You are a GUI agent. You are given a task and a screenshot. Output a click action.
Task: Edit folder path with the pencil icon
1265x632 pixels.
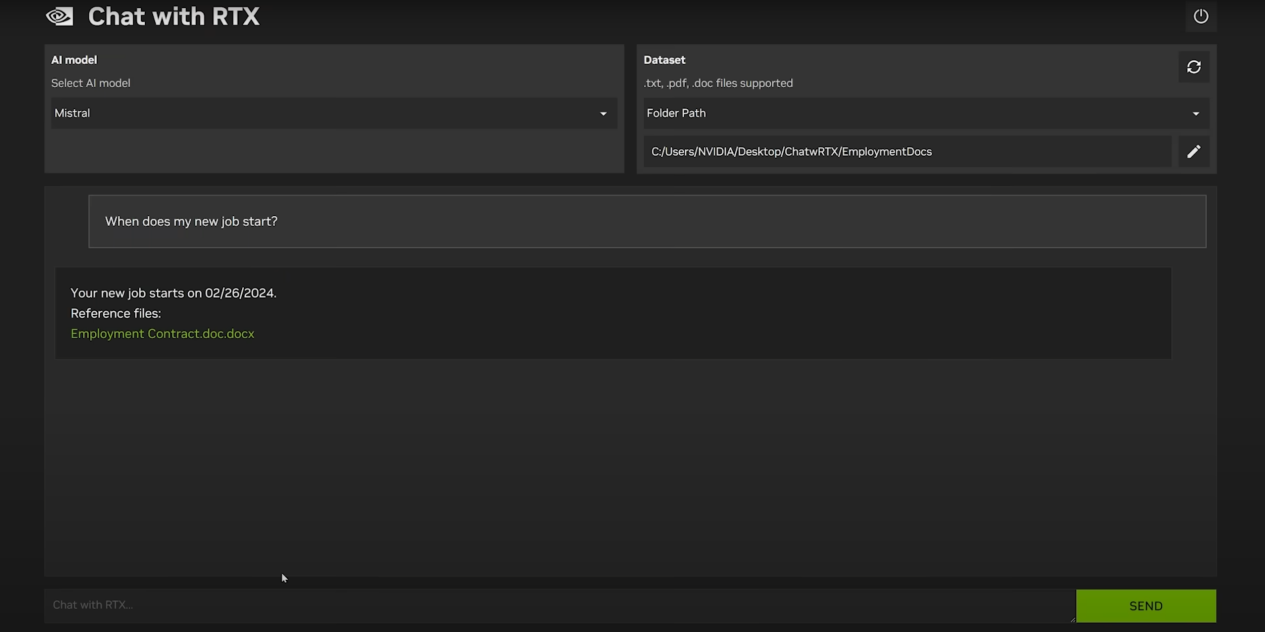point(1194,152)
